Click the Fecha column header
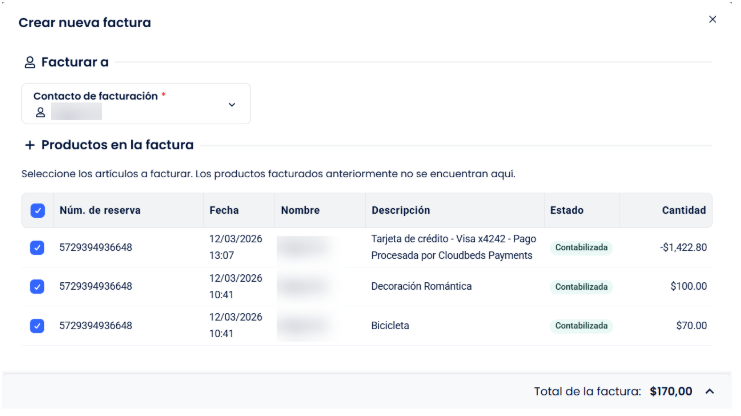This screenshot has width=741, height=416. click(224, 211)
